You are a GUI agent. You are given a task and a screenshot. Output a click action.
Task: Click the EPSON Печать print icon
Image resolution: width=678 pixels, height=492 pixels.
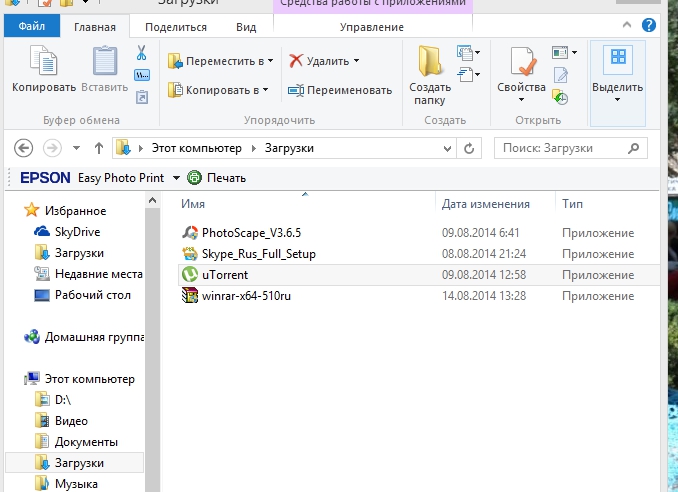195,178
